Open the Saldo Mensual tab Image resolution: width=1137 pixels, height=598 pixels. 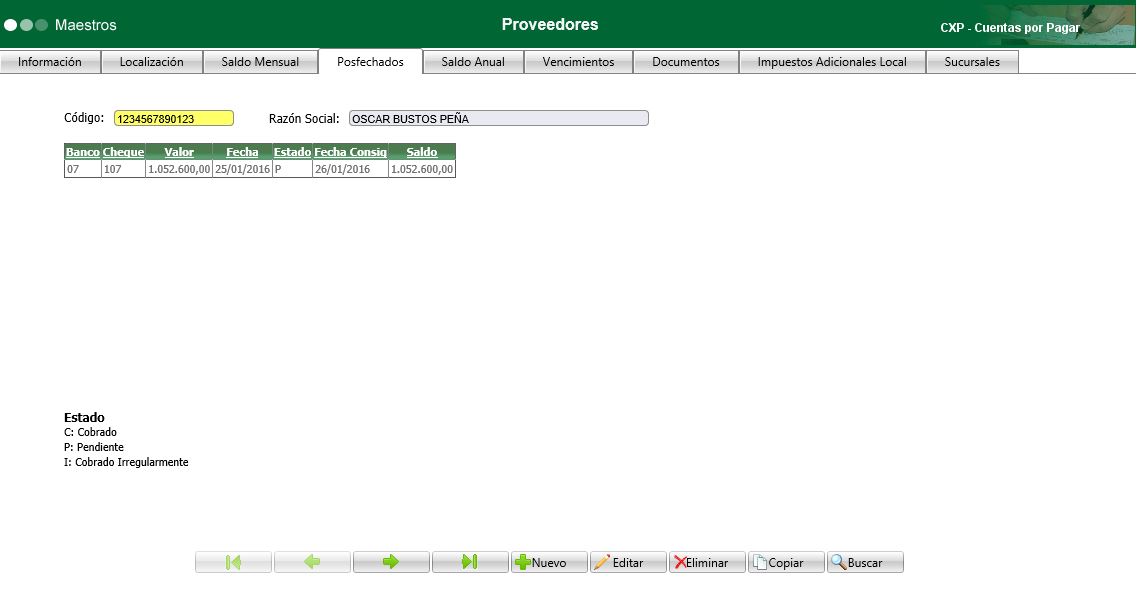tap(260, 62)
